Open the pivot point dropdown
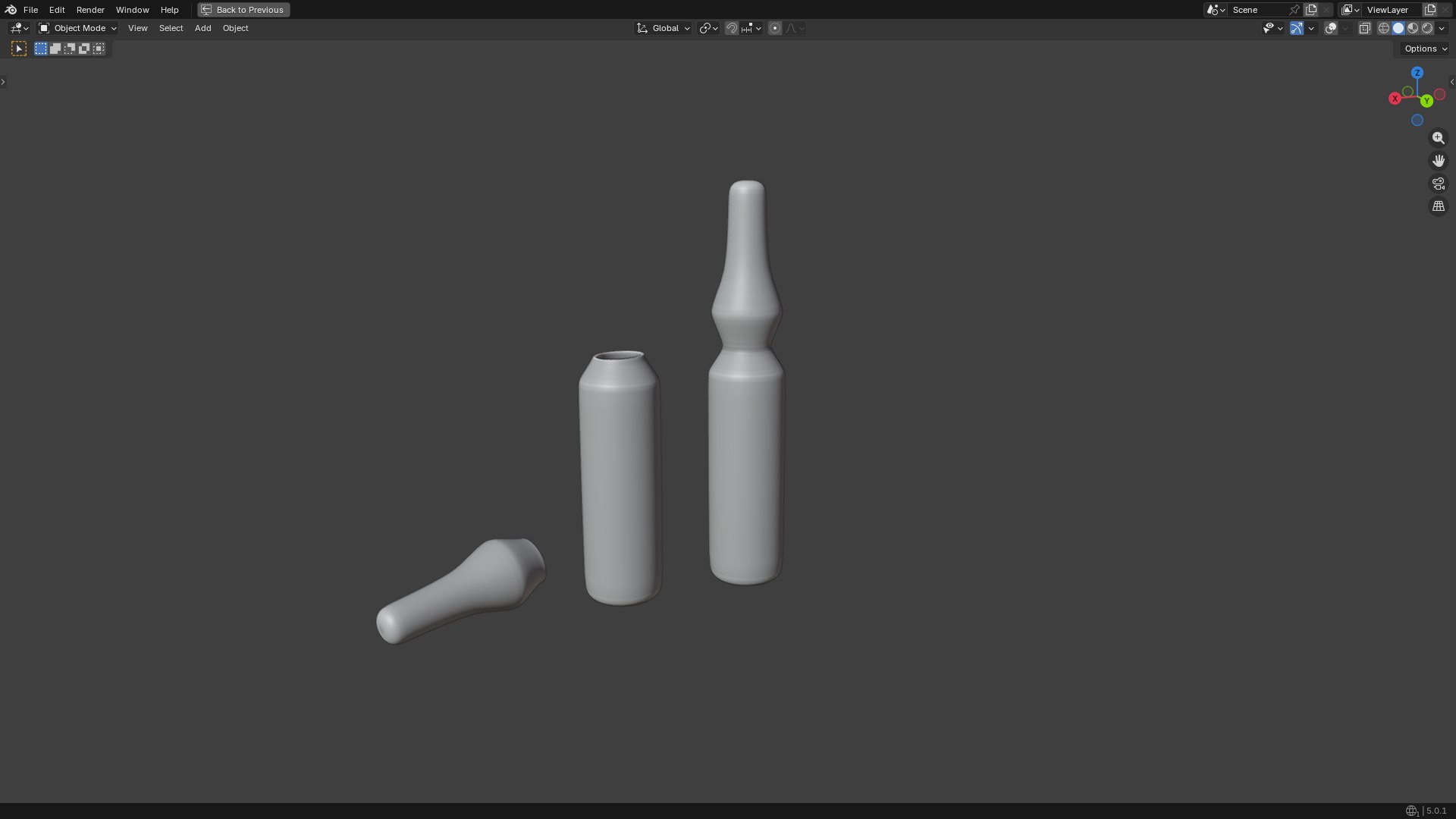The height and width of the screenshot is (819, 1456). click(708, 28)
